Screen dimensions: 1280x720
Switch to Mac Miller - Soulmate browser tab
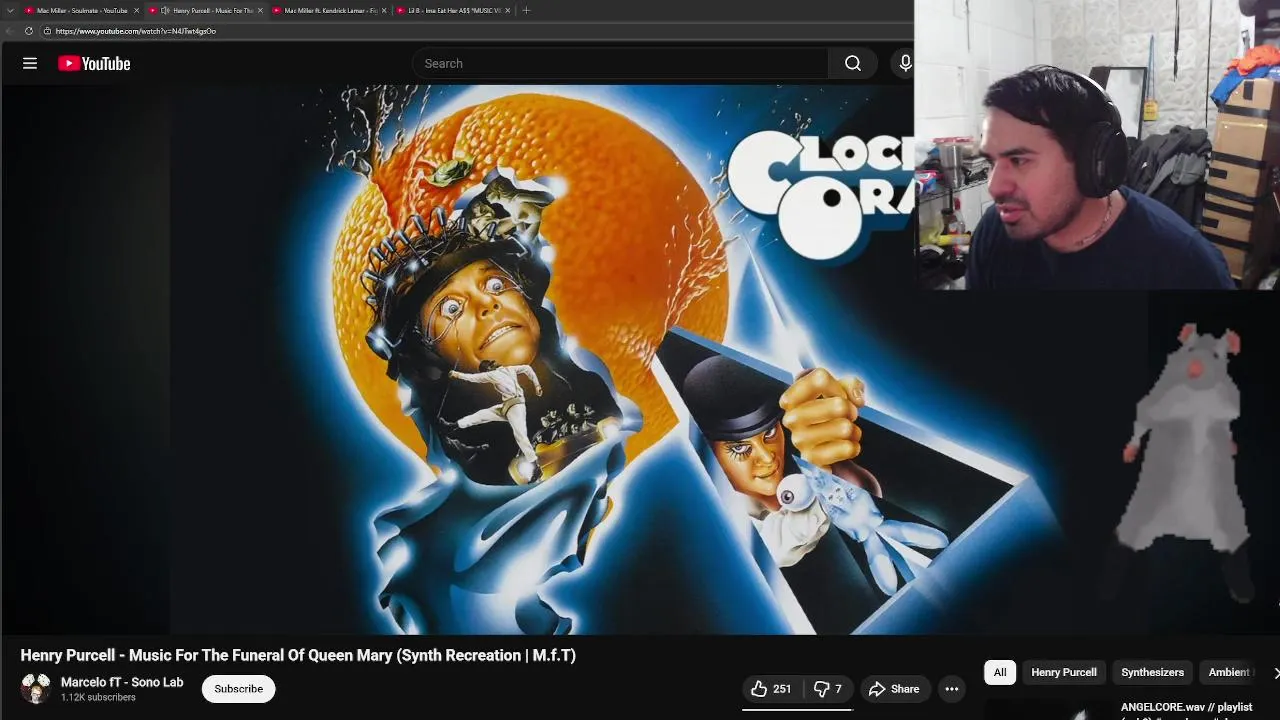pyautogui.click(x=81, y=10)
